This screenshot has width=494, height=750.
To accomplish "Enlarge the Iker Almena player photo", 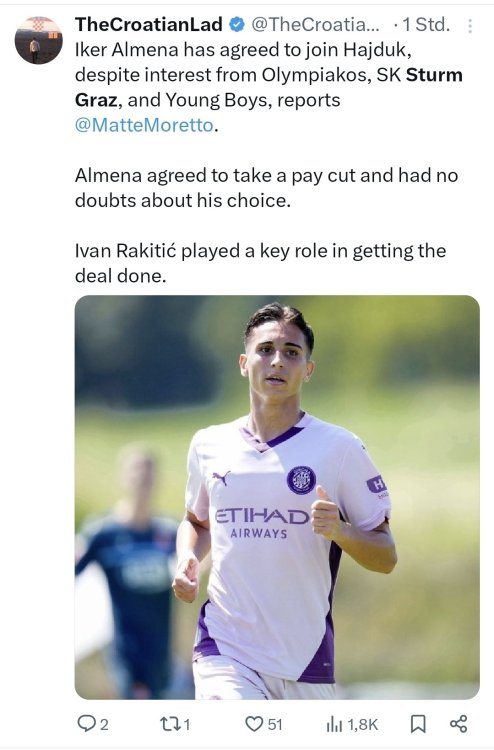I will point(277,497).
